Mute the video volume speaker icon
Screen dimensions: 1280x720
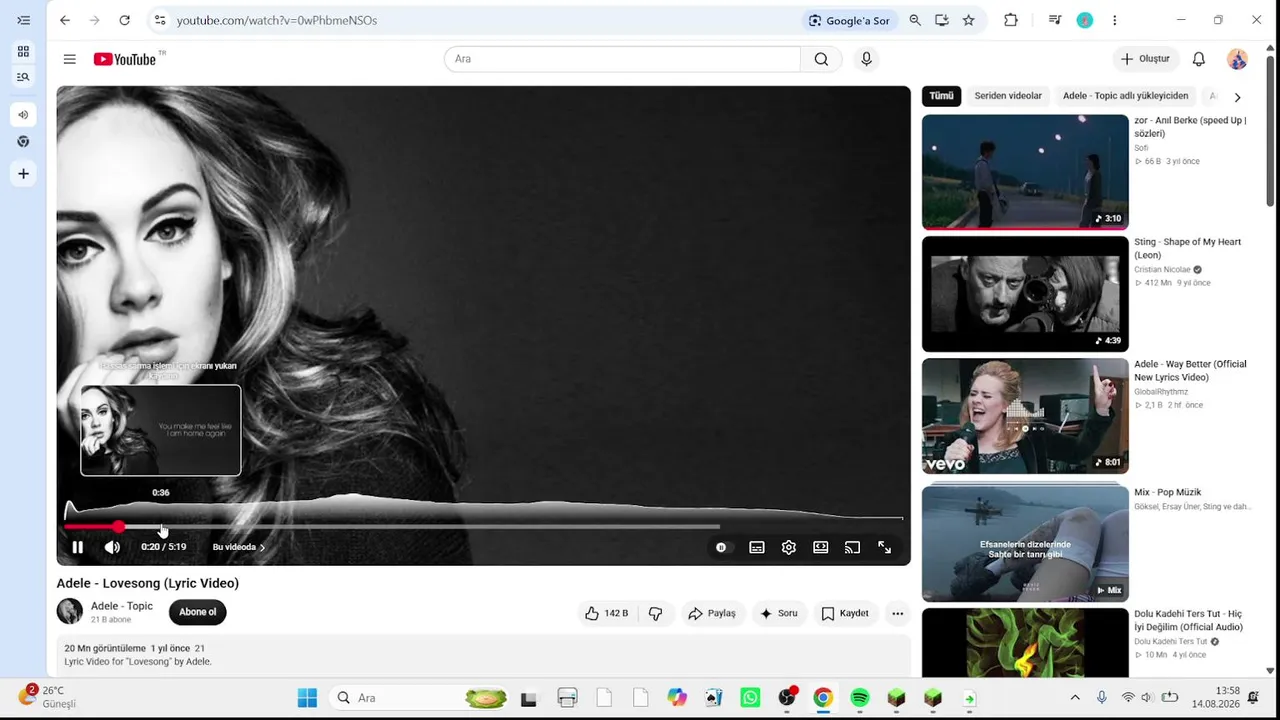[112, 547]
